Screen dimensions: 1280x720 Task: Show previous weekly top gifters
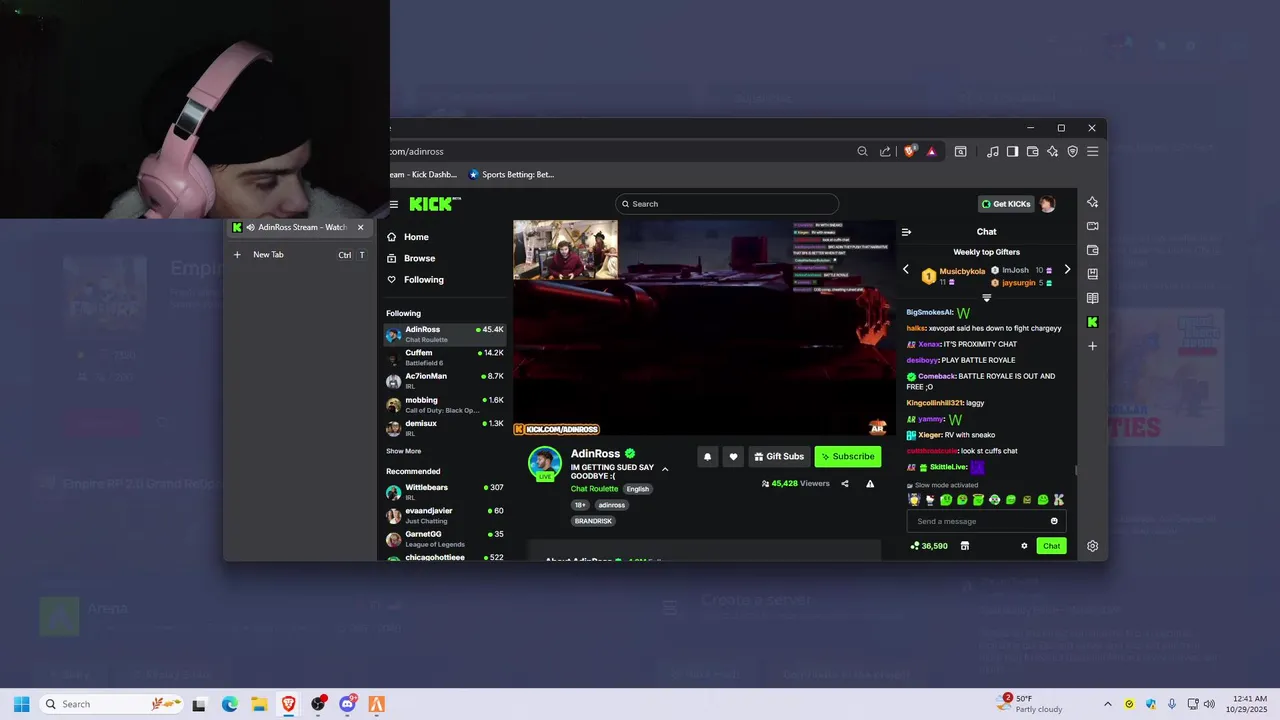(906, 270)
